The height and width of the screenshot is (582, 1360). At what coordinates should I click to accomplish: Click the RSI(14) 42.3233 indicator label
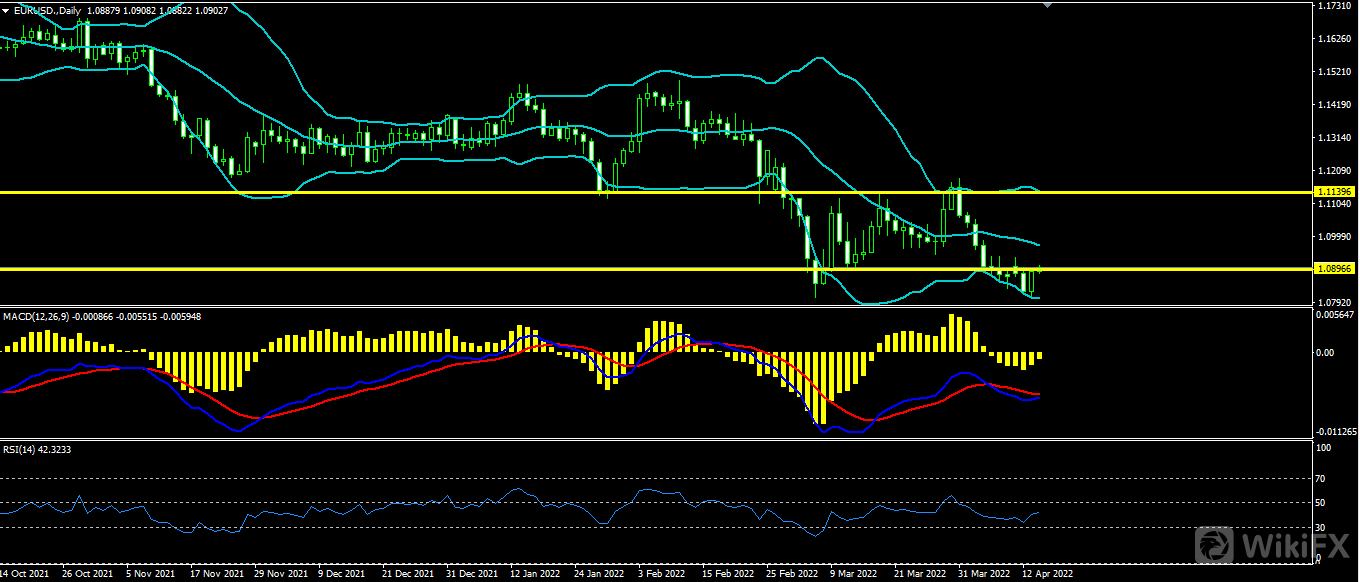(x=36, y=449)
